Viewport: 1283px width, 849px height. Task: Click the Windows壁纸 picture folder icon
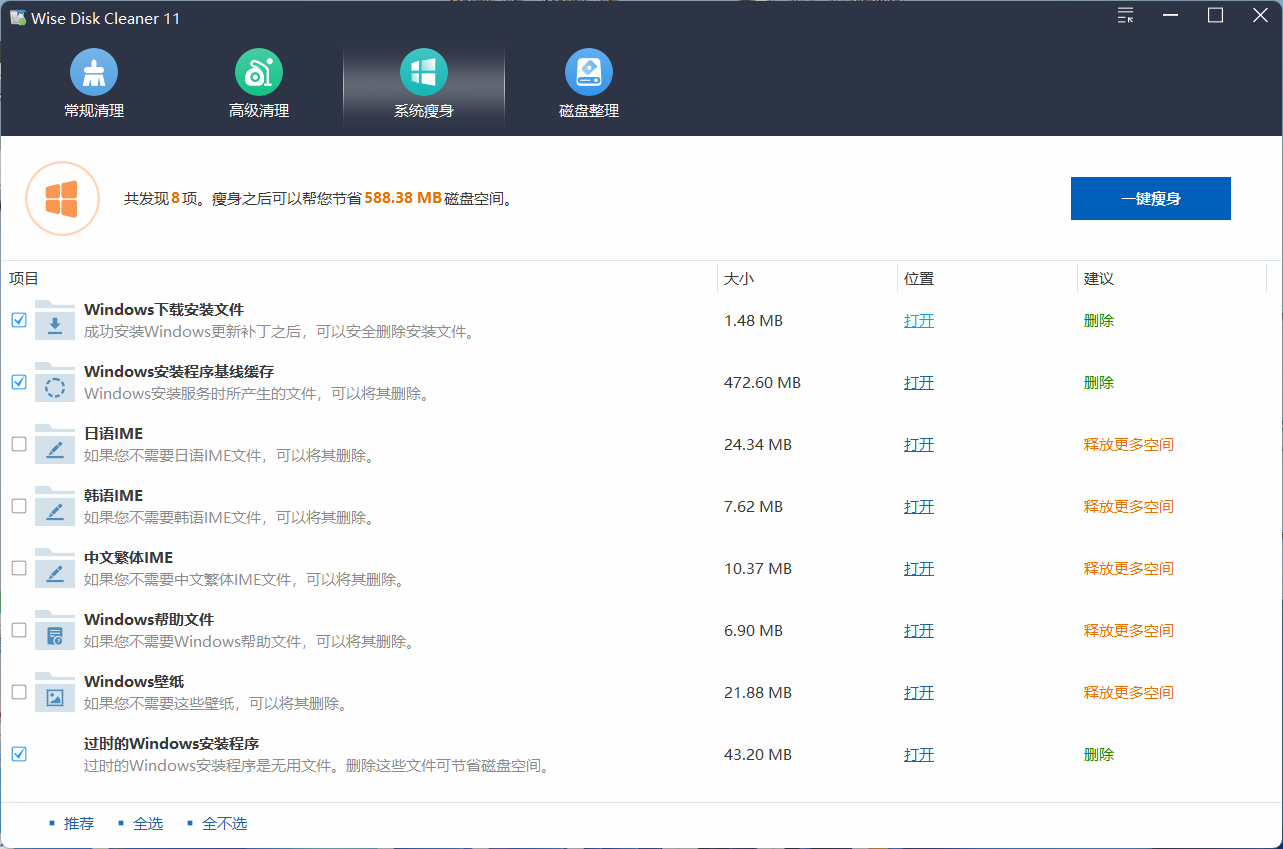55,692
